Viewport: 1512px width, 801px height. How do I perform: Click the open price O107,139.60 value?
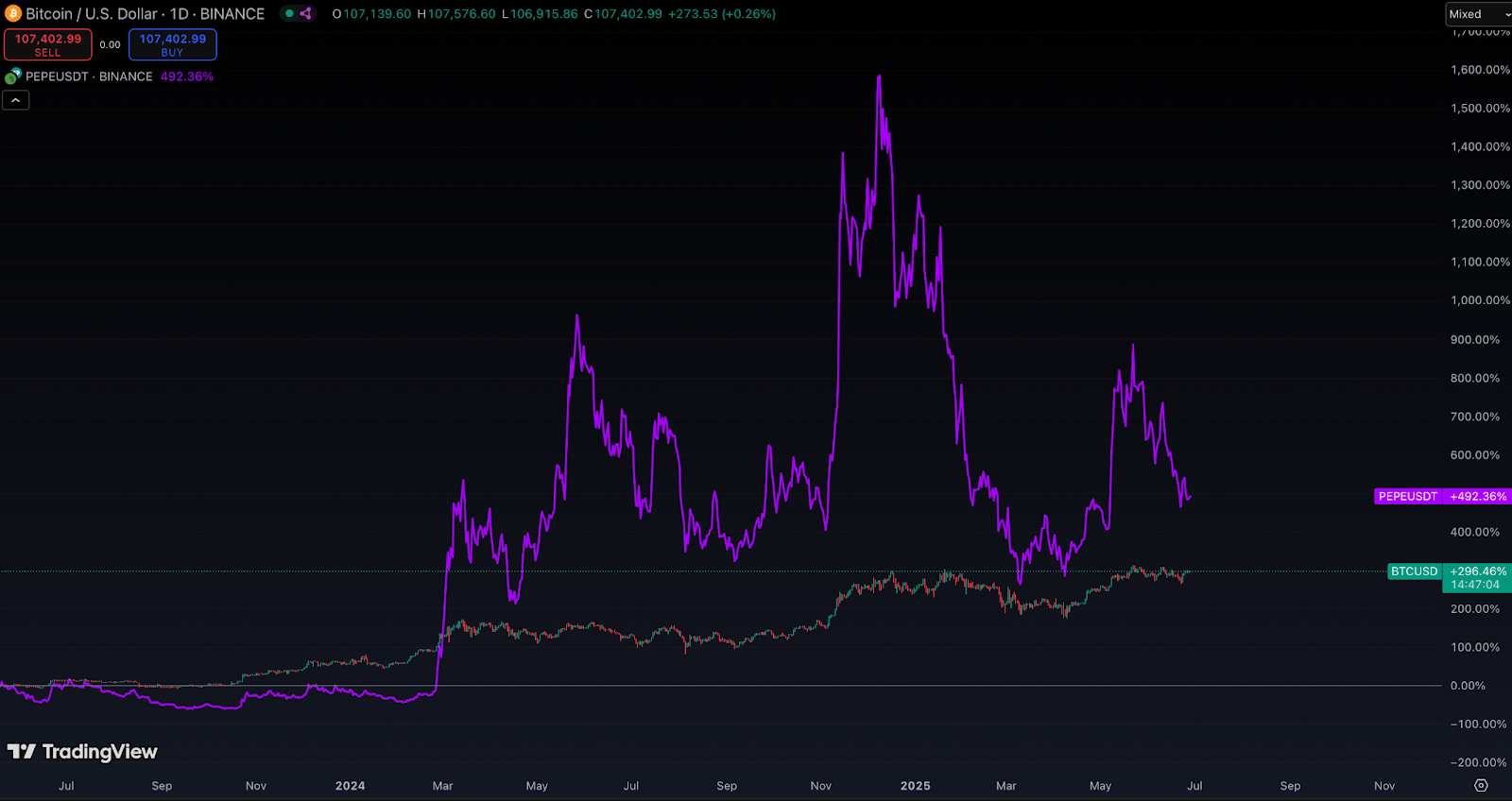371,14
